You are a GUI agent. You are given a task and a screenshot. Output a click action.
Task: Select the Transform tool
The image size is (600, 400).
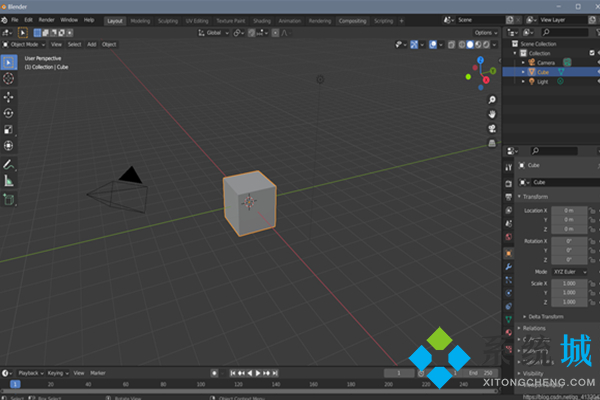(8, 145)
